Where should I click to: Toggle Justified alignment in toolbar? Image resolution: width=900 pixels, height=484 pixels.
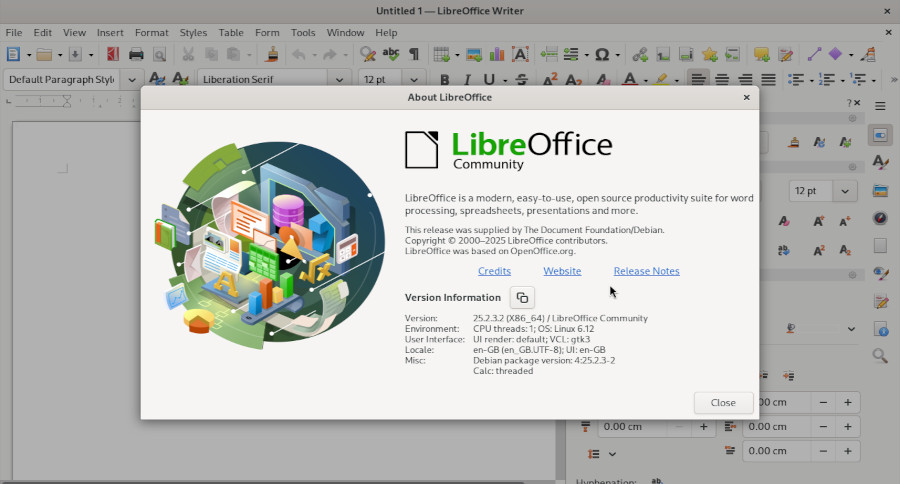click(768, 79)
